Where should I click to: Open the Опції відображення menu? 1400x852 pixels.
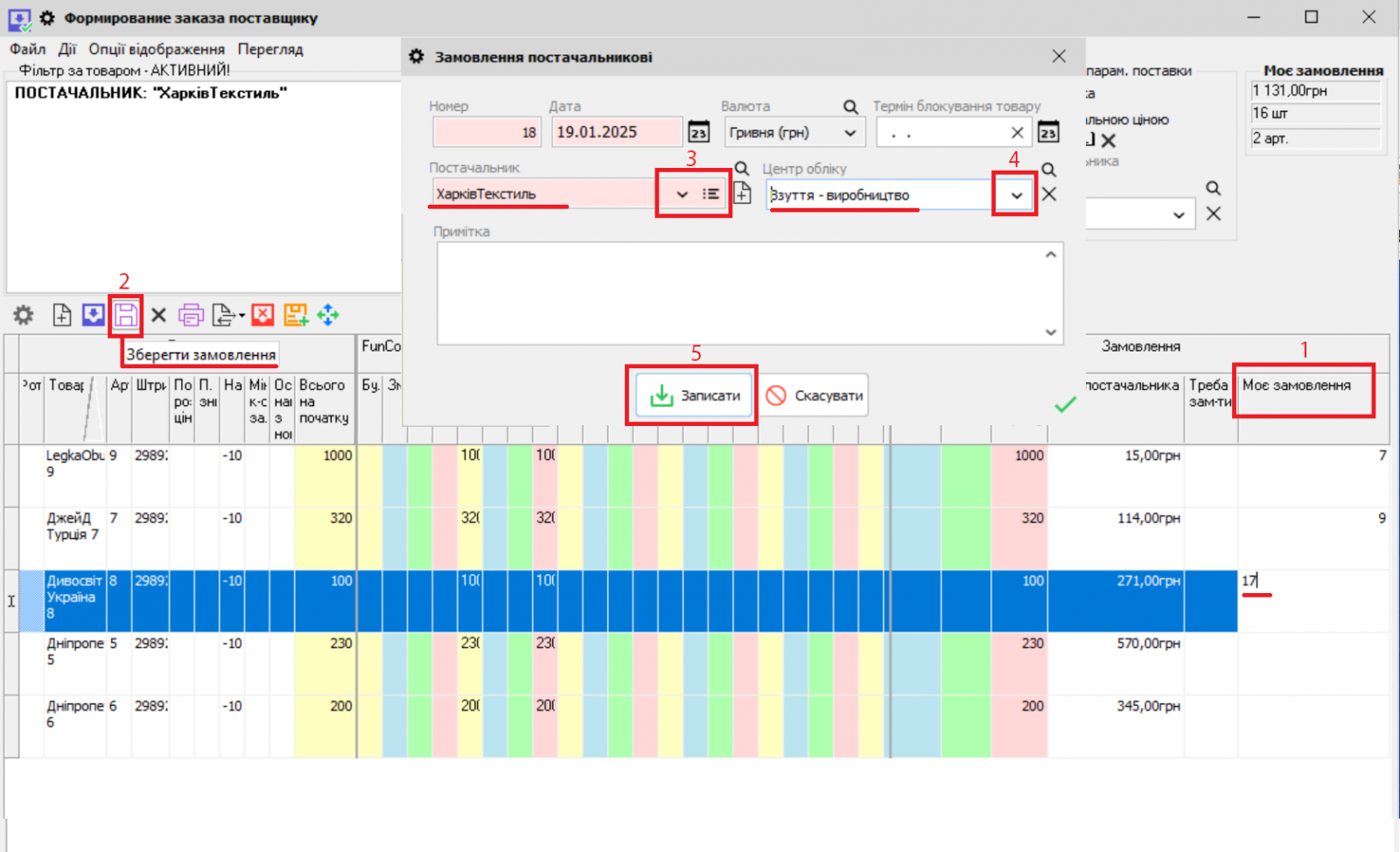click(x=156, y=49)
